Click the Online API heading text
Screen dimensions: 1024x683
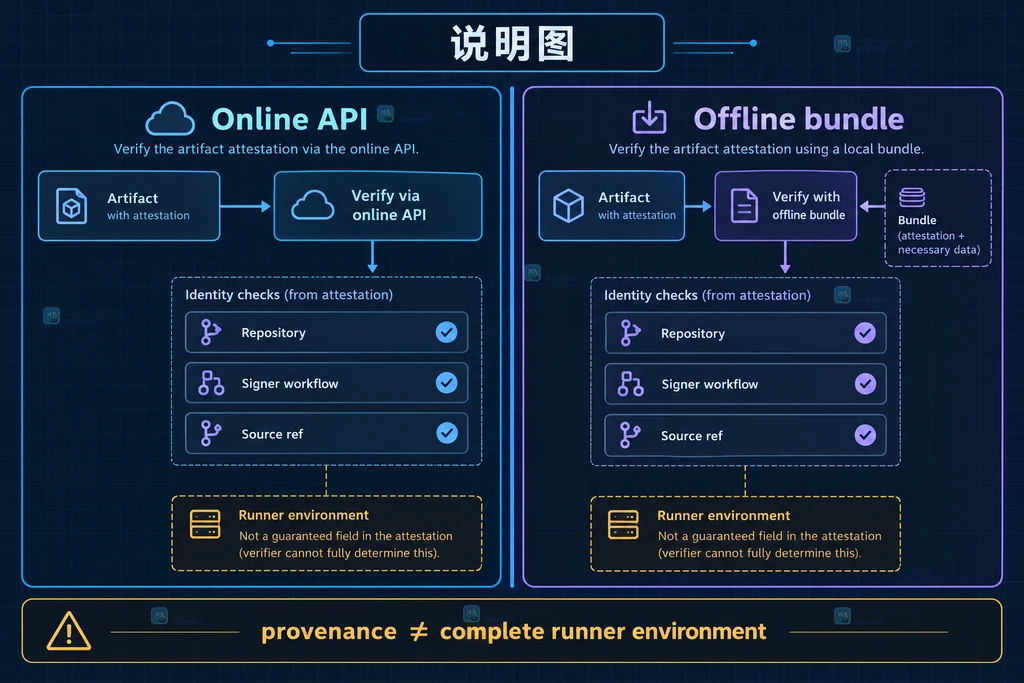(x=290, y=119)
